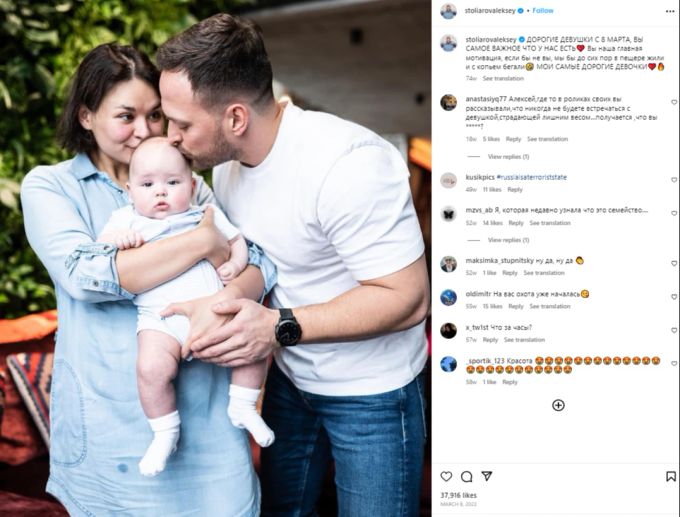This screenshot has height=517, width=680.
Task: Save post with the bookmark icon
Action: (670, 477)
